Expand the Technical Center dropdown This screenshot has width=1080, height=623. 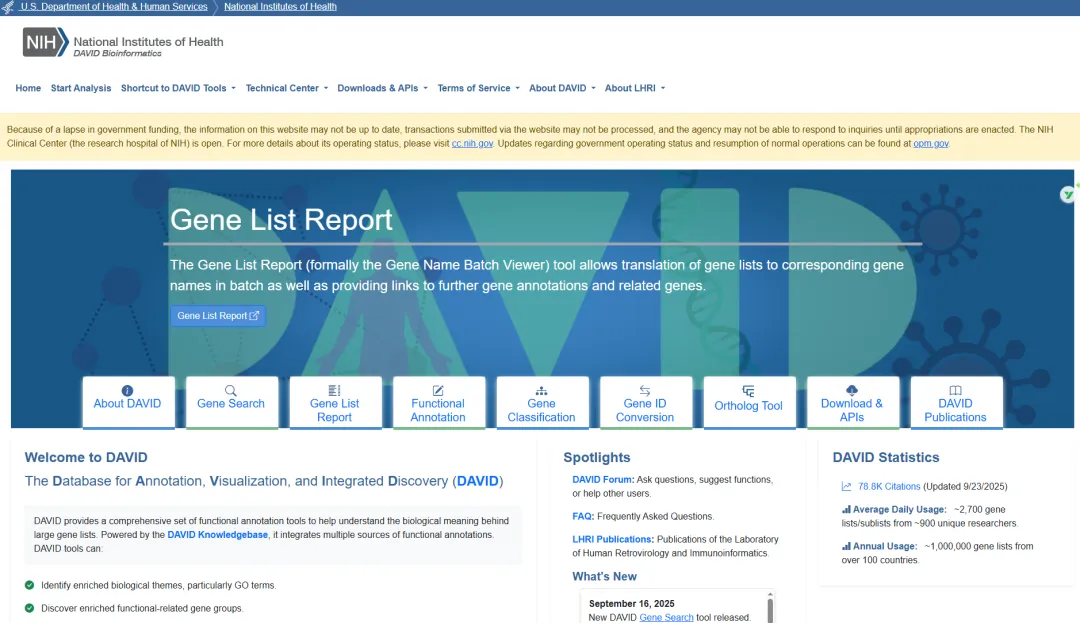pyautogui.click(x=287, y=88)
